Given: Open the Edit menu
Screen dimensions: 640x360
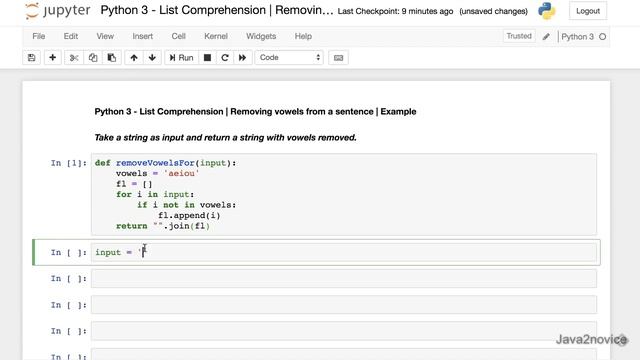Looking at the screenshot, I should (x=71, y=36).
